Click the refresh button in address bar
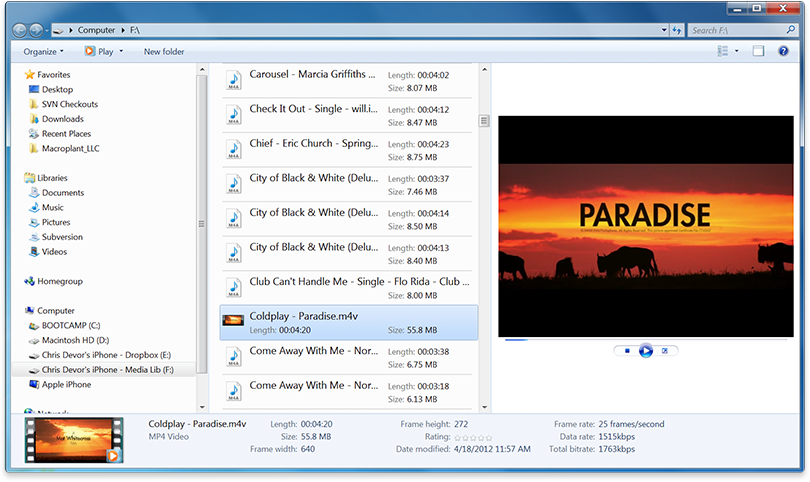 pos(677,30)
